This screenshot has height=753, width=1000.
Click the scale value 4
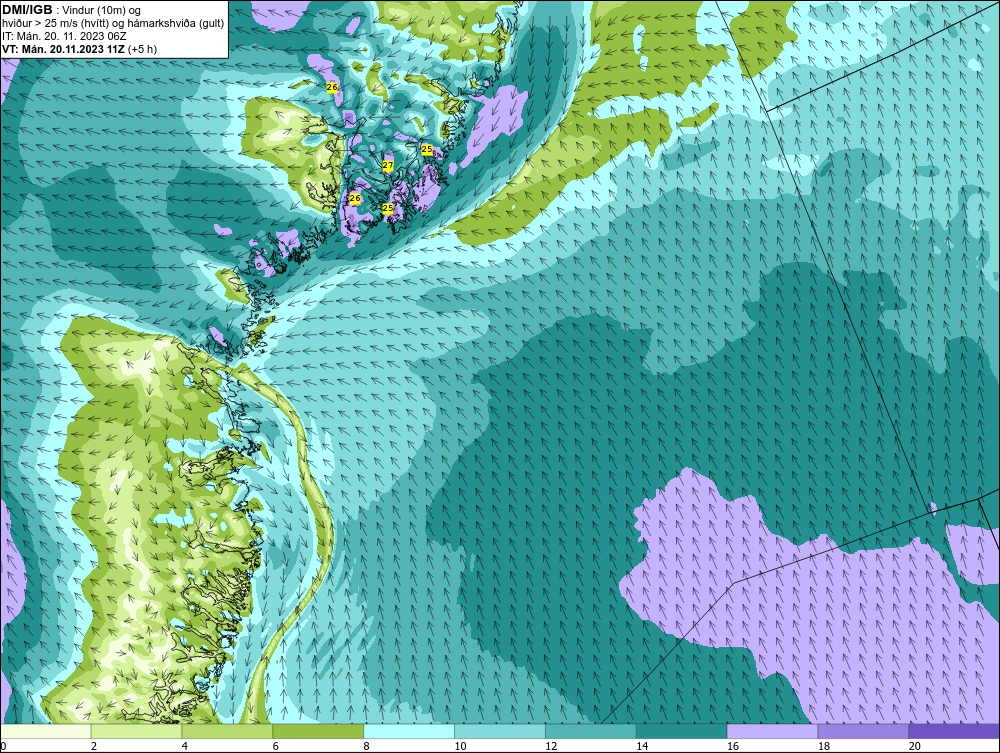pos(185,746)
